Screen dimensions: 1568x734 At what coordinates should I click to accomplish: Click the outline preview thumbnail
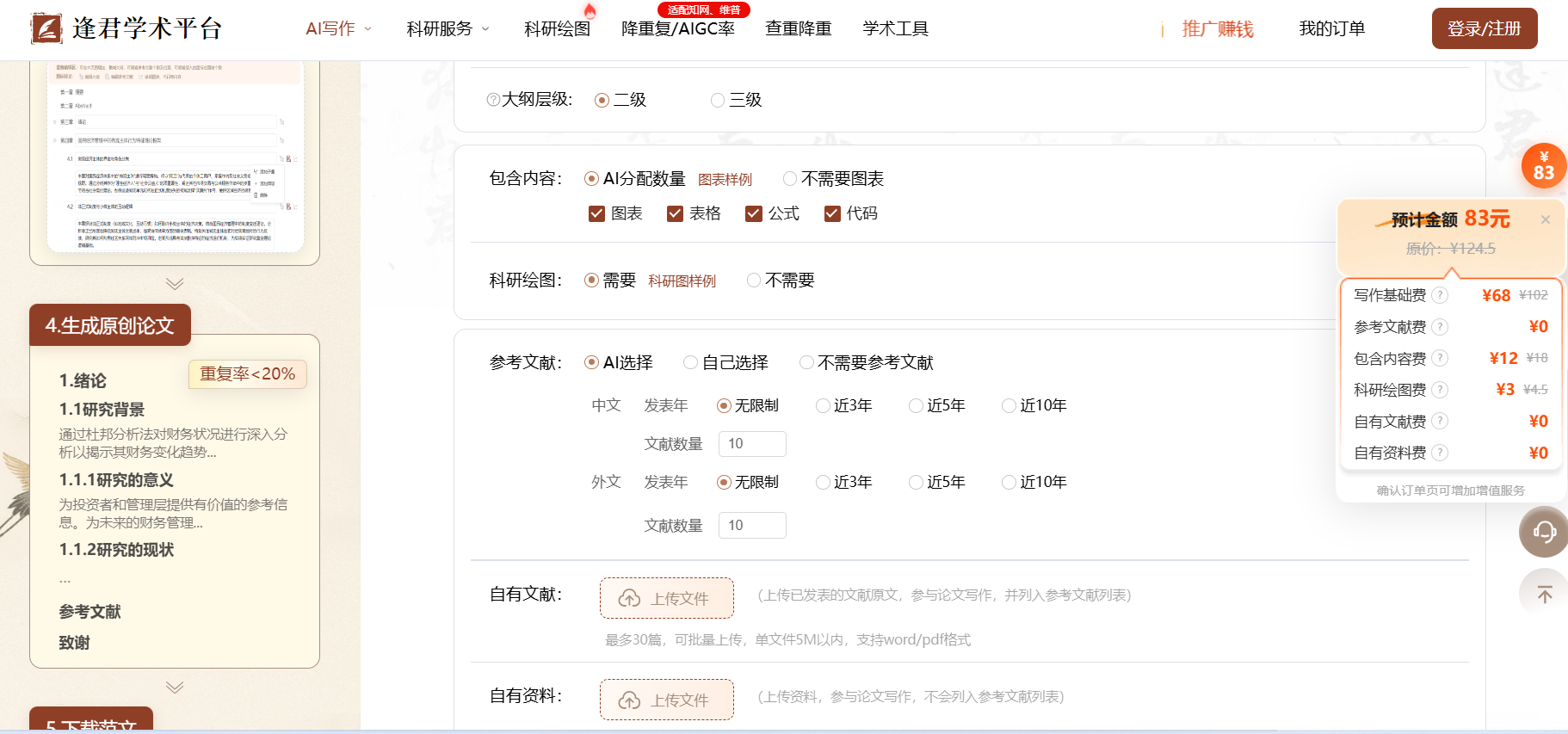pyautogui.click(x=175, y=157)
